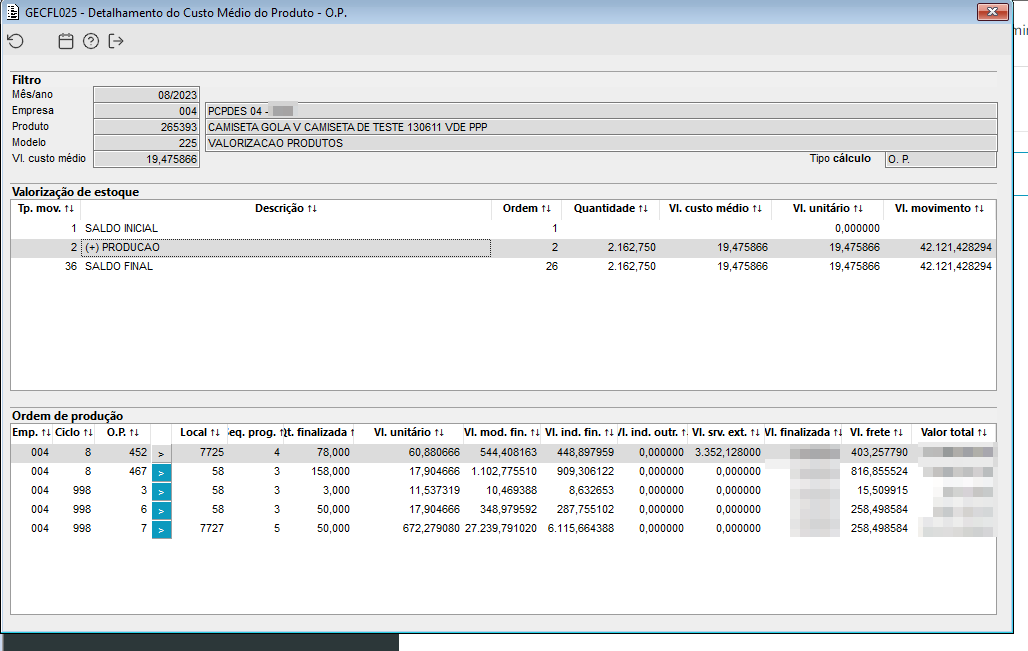Click VALORIZACAO PRODUTOS model description field

point(601,143)
